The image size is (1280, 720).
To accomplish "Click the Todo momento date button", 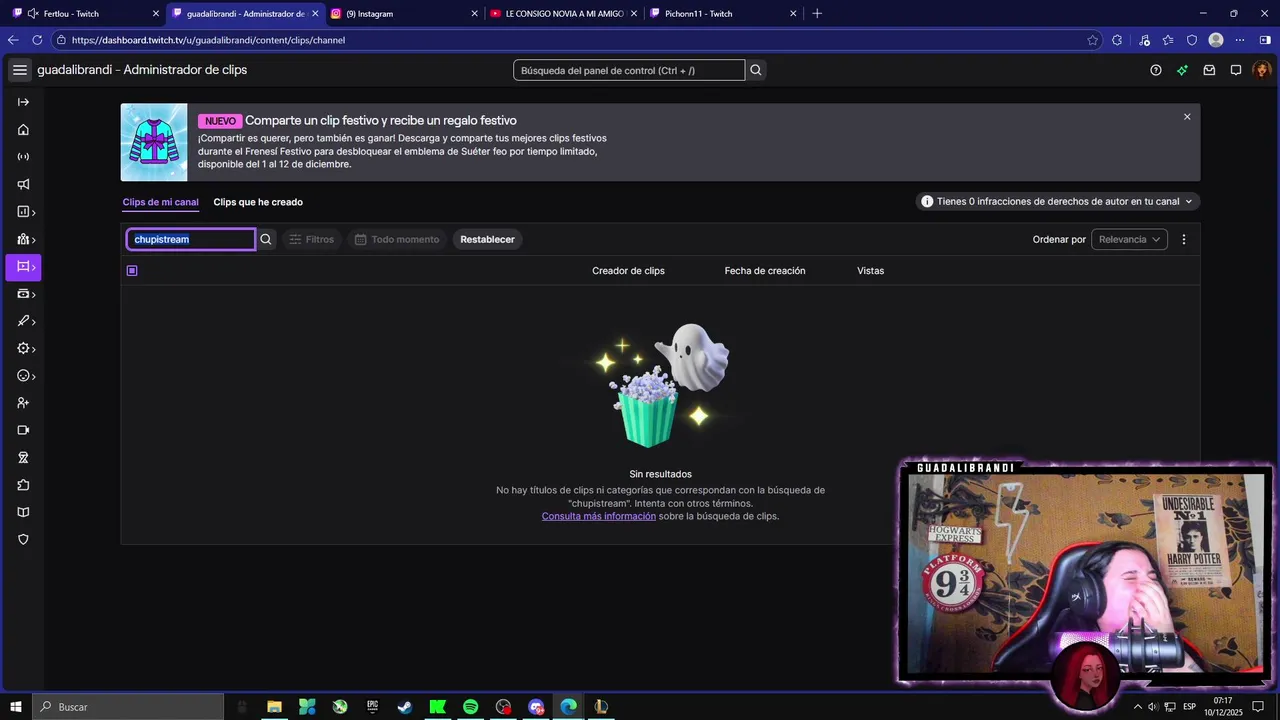I will pos(397,239).
